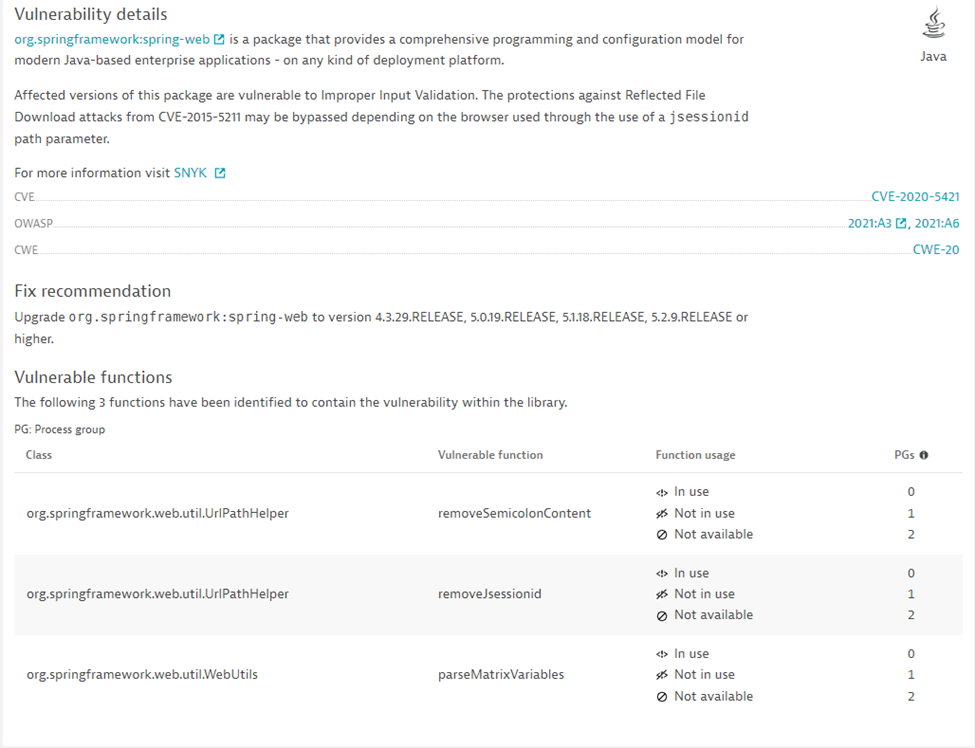The width and height of the screenshot is (975, 748).
Task: Click the Not in use icon for parseMatrixVariables
Action: pos(660,674)
